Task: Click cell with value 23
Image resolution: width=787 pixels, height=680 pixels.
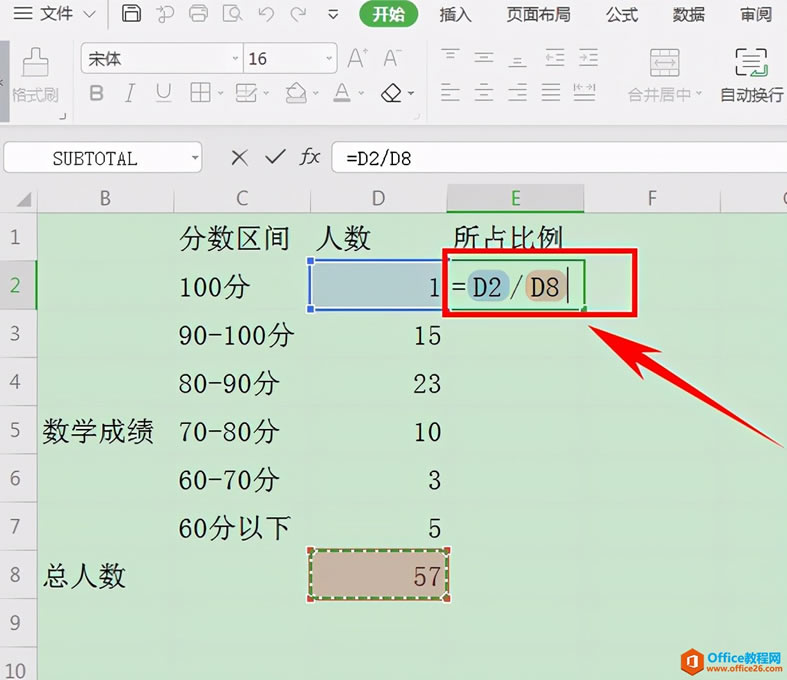Action: click(x=379, y=382)
